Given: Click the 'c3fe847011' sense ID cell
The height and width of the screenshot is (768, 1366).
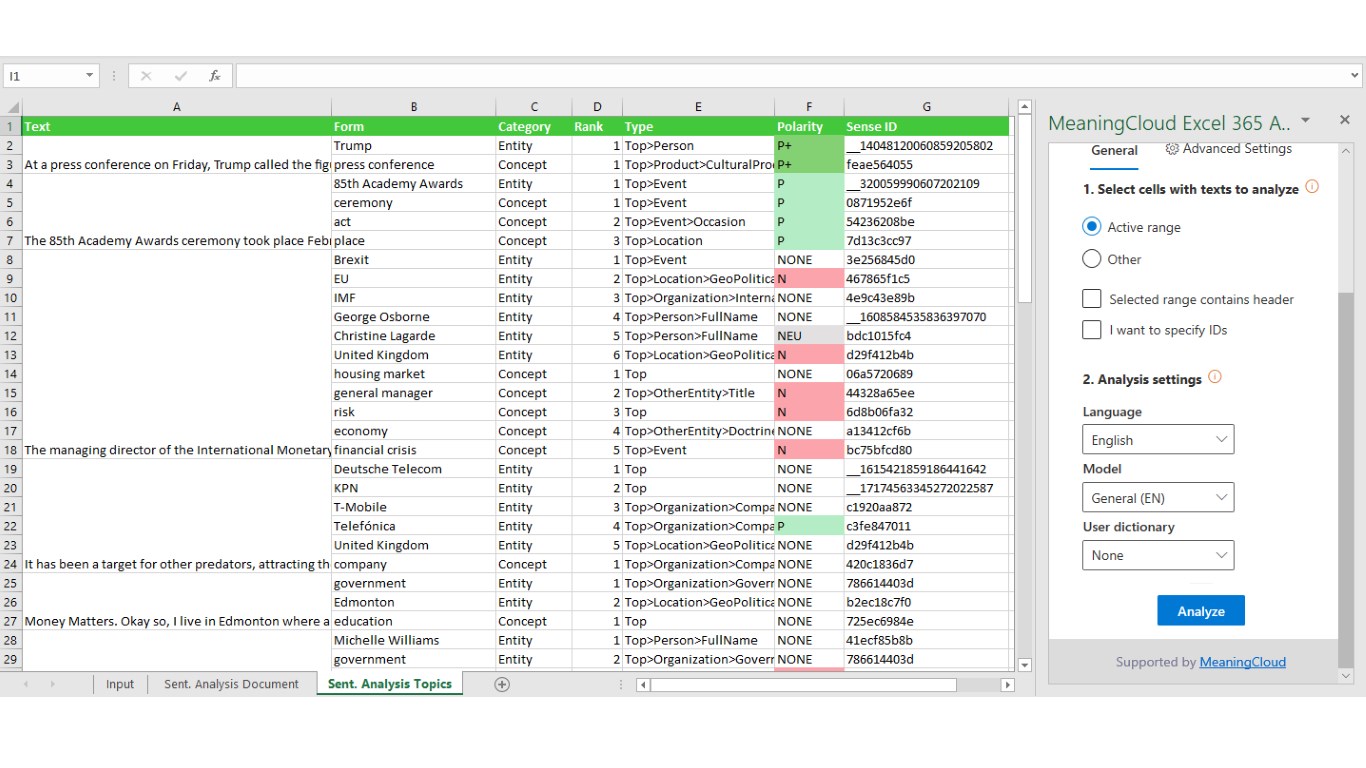Looking at the screenshot, I should point(926,526).
